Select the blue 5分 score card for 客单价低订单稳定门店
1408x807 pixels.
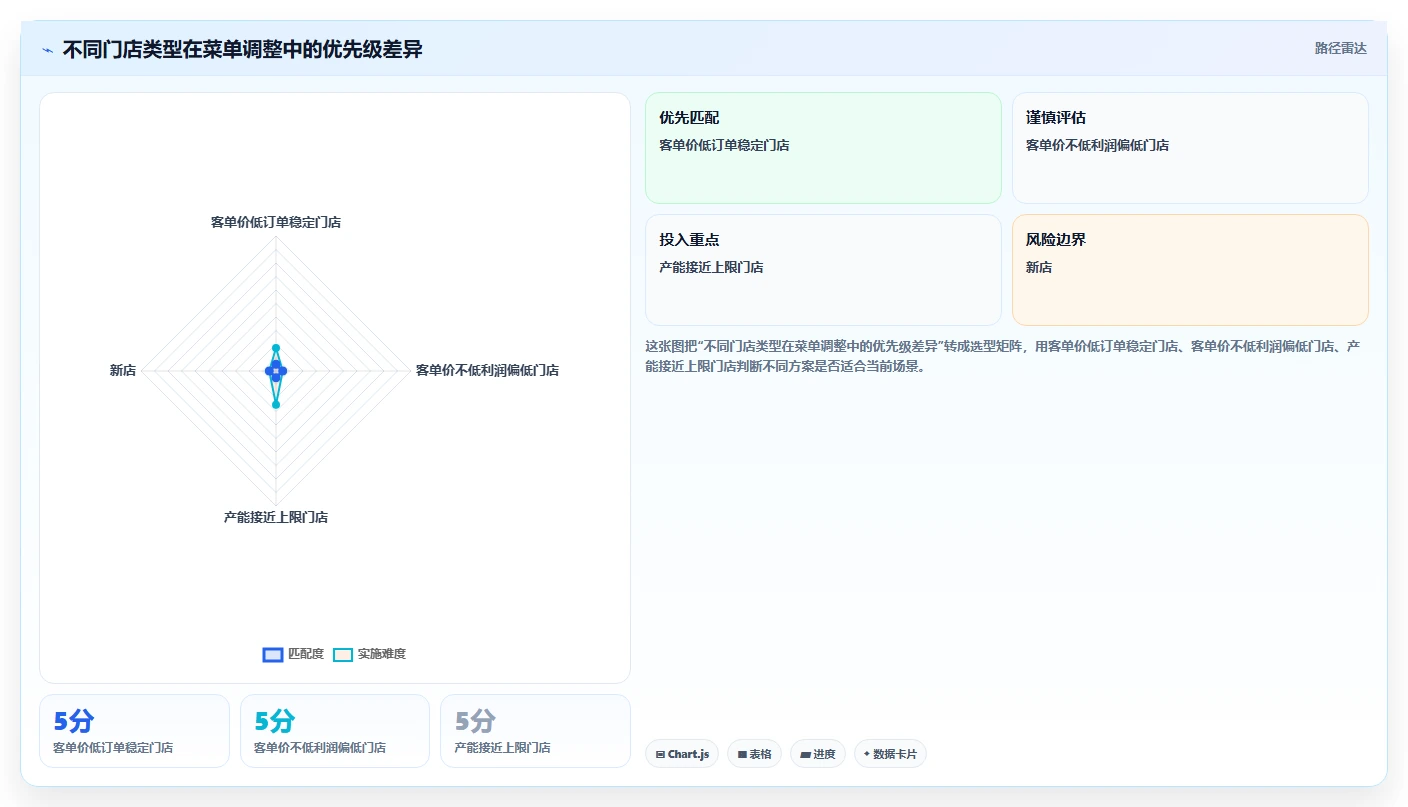coord(134,731)
